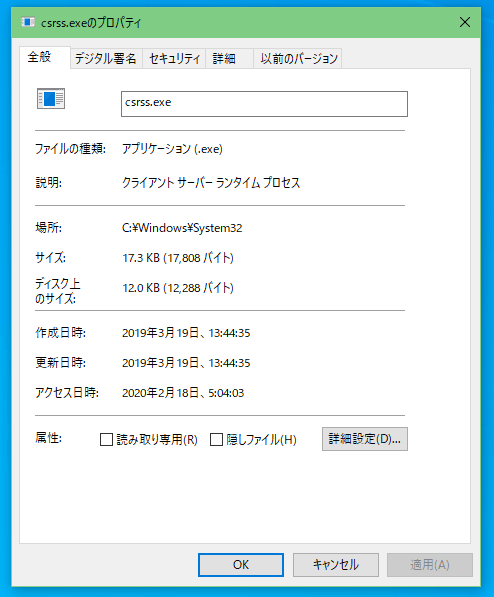The height and width of the screenshot is (597, 494).
Task: Close the csrss.exe properties dialog
Action: point(465,22)
